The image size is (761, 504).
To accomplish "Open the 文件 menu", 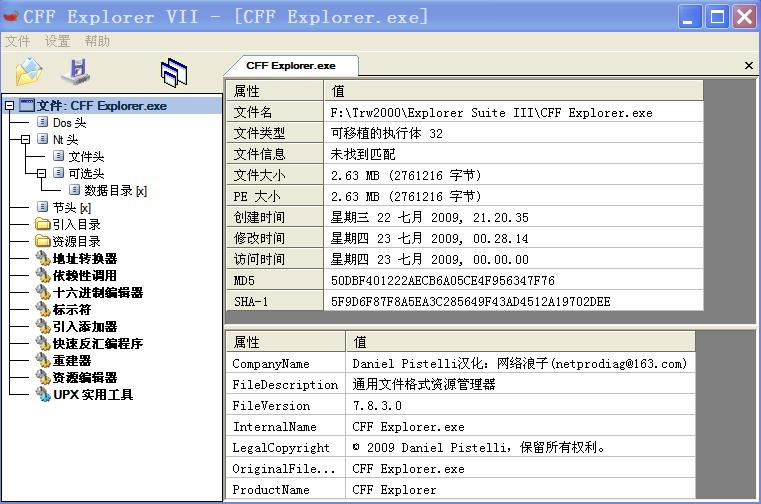I will click(17, 41).
